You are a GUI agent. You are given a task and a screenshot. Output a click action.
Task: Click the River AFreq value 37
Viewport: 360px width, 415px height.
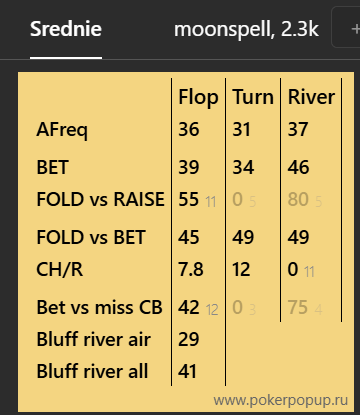tap(298, 129)
